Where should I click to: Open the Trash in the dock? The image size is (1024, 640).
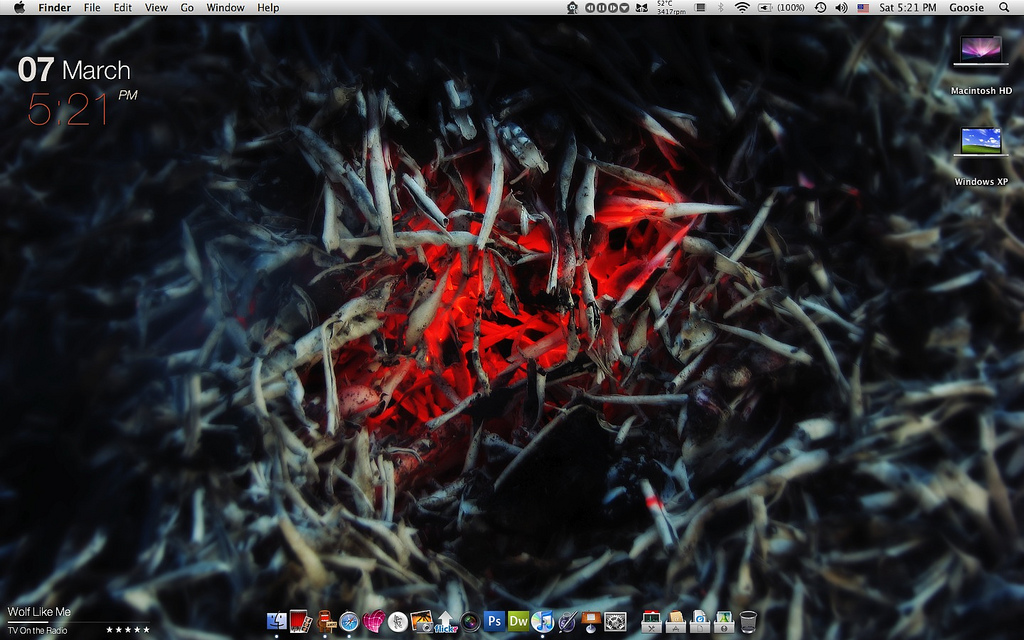point(748,621)
